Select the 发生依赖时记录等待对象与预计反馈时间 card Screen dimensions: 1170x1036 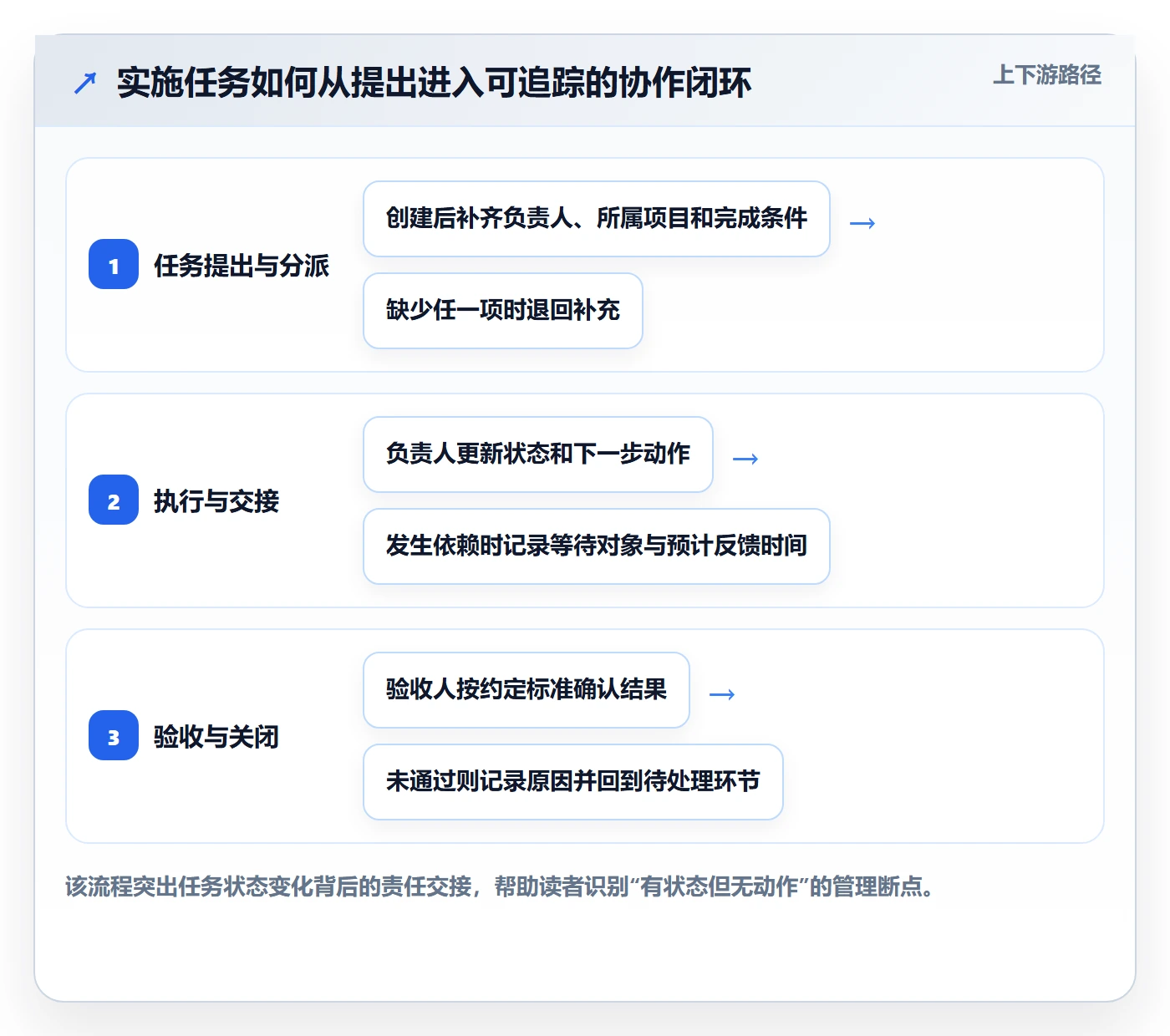[597, 546]
